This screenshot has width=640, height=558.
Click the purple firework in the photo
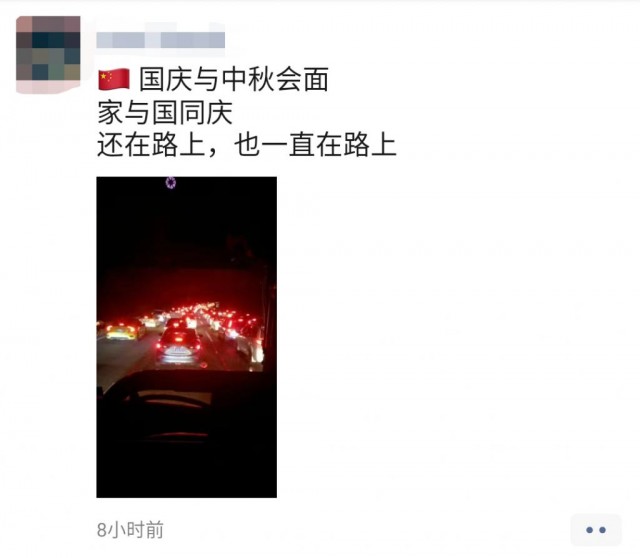tap(171, 182)
